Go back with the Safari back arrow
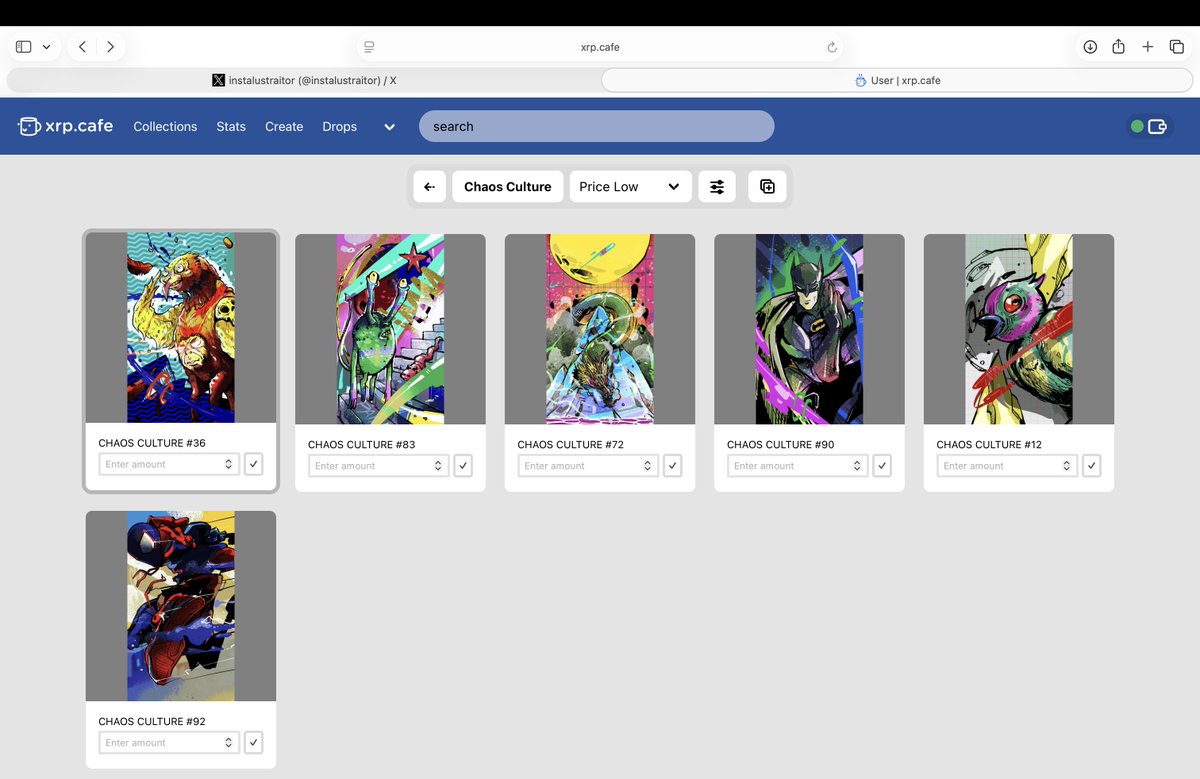The width and height of the screenshot is (1200, 779). click(x=82, y=47)
